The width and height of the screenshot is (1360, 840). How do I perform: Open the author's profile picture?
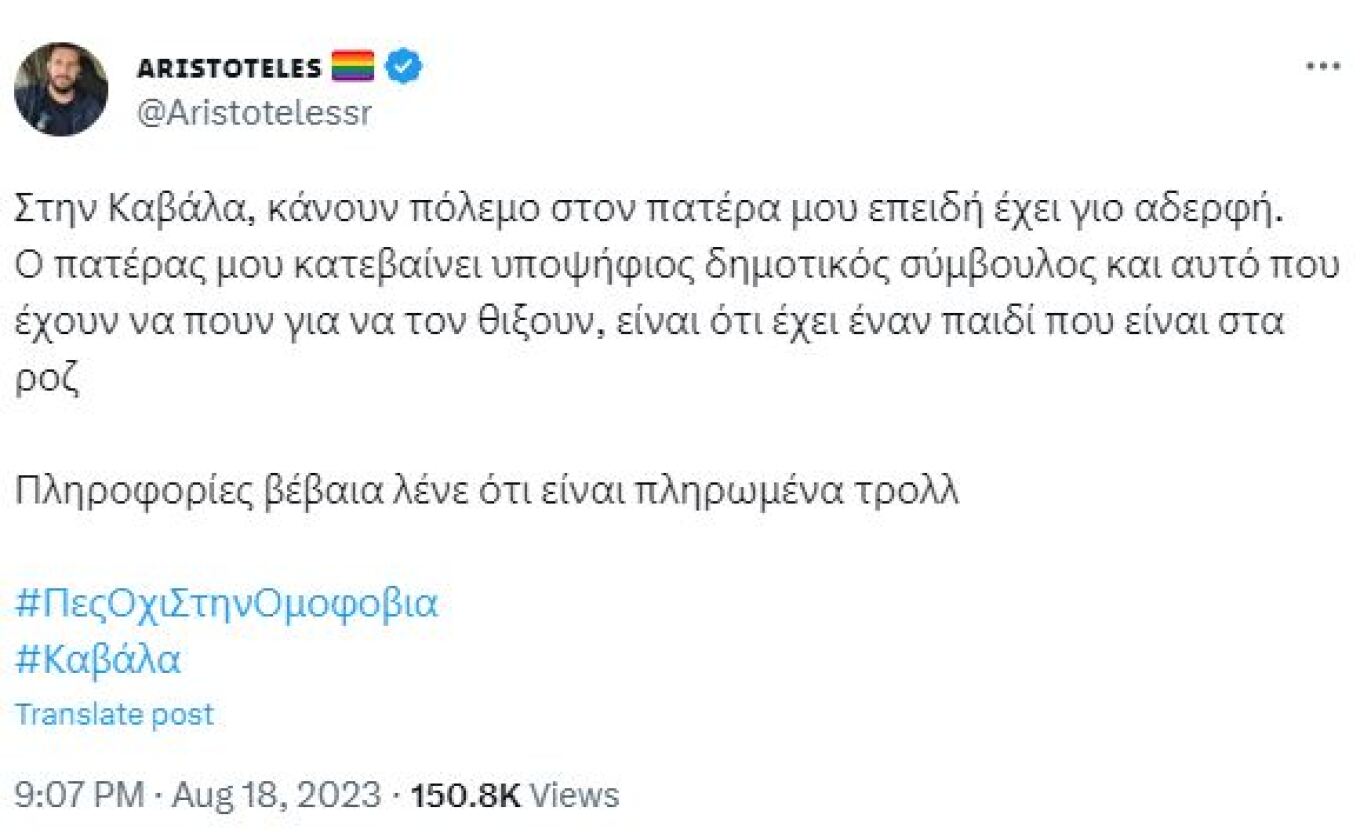pos(61,89)
